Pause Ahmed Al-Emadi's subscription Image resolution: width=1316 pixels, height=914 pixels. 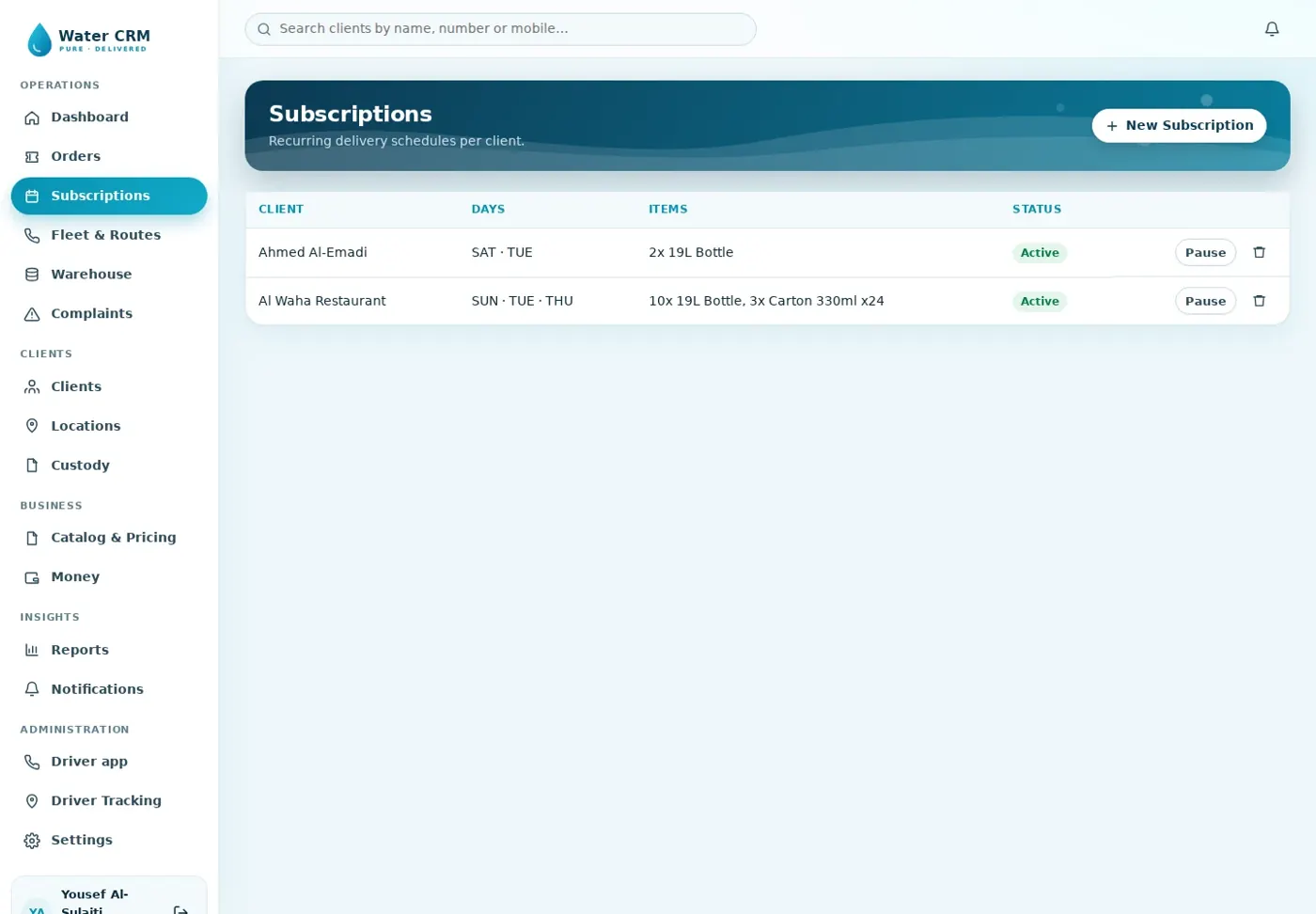tap(1205, 252)
